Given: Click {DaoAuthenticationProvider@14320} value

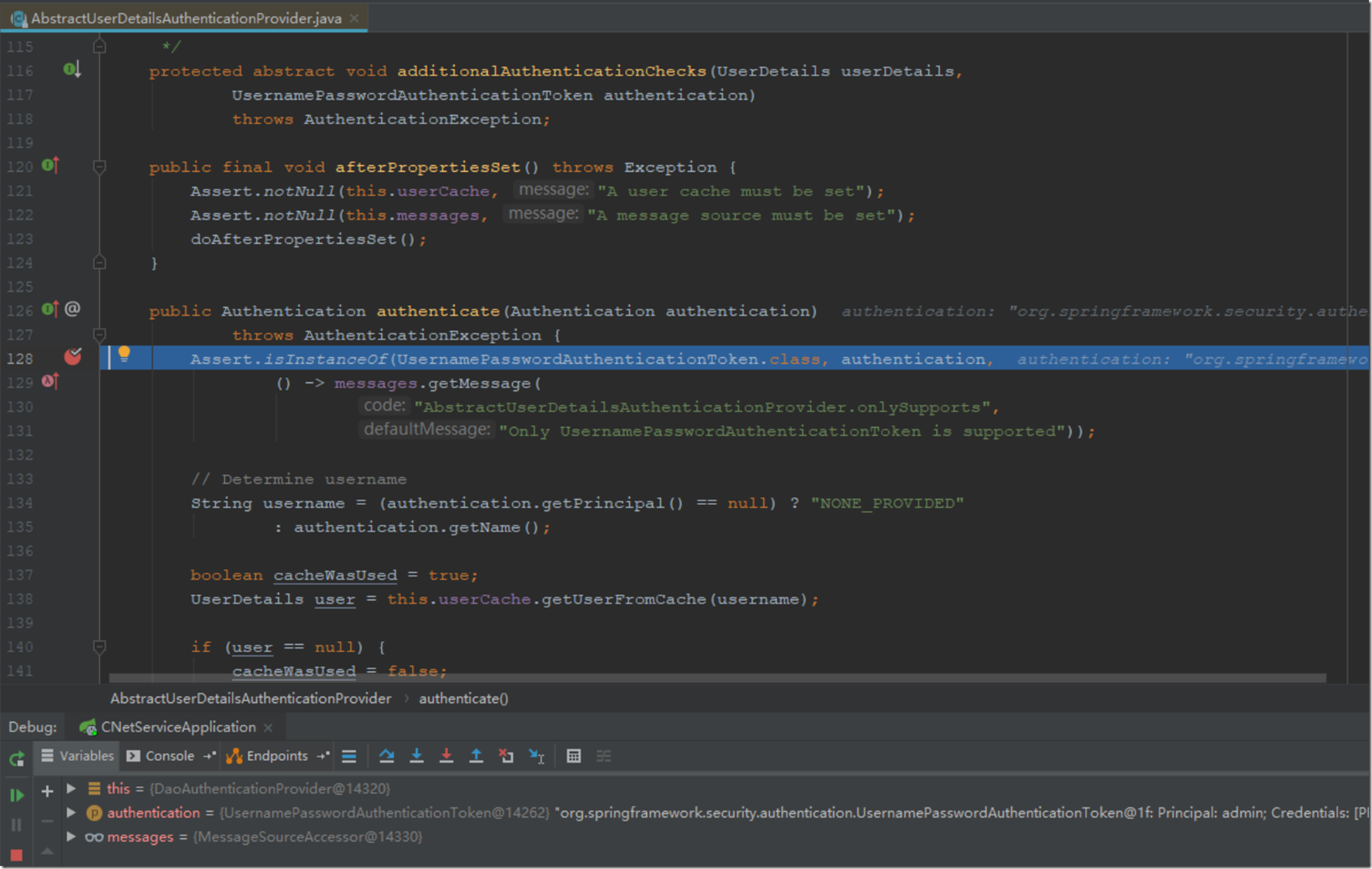Looking at the screenshot, I should [269, 789].
